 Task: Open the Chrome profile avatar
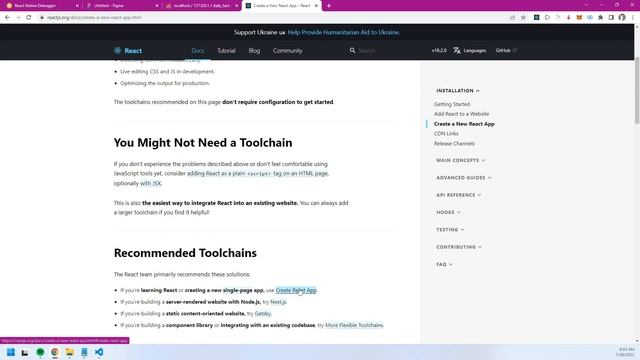(x=622, y=18)
